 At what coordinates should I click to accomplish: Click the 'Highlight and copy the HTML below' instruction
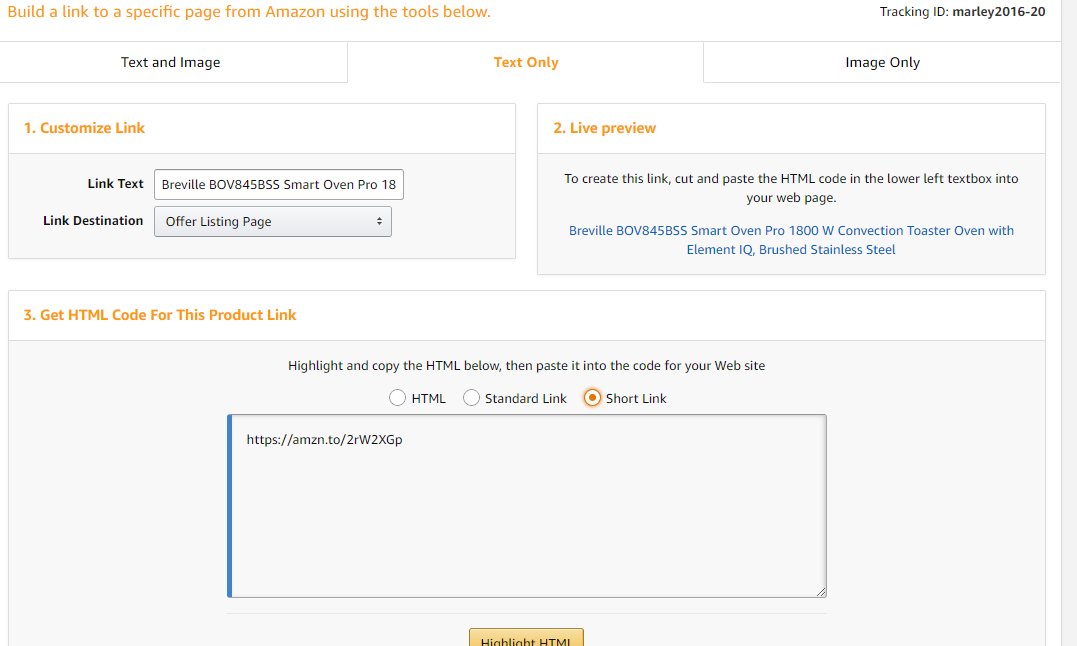click(526, 366)
